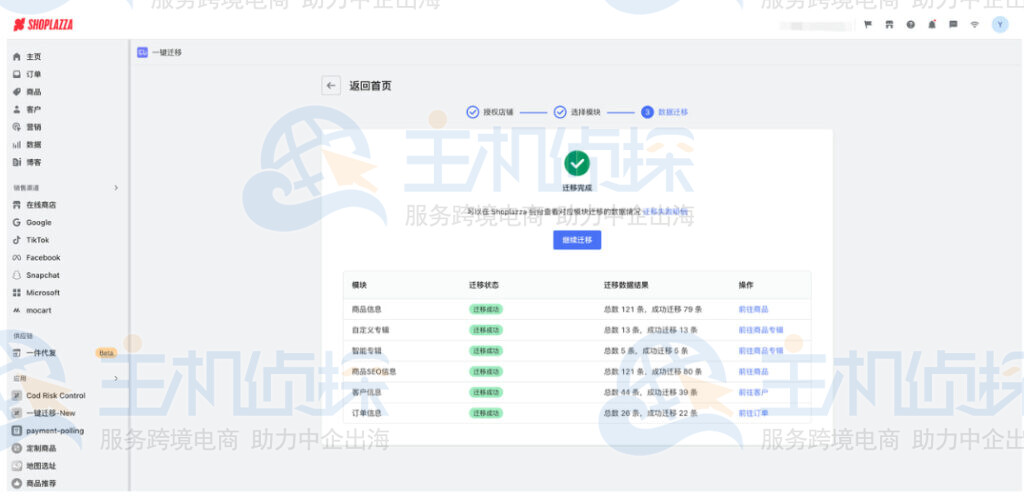
Task: Click the bar chart icon beside 数据
Action: 17,145
